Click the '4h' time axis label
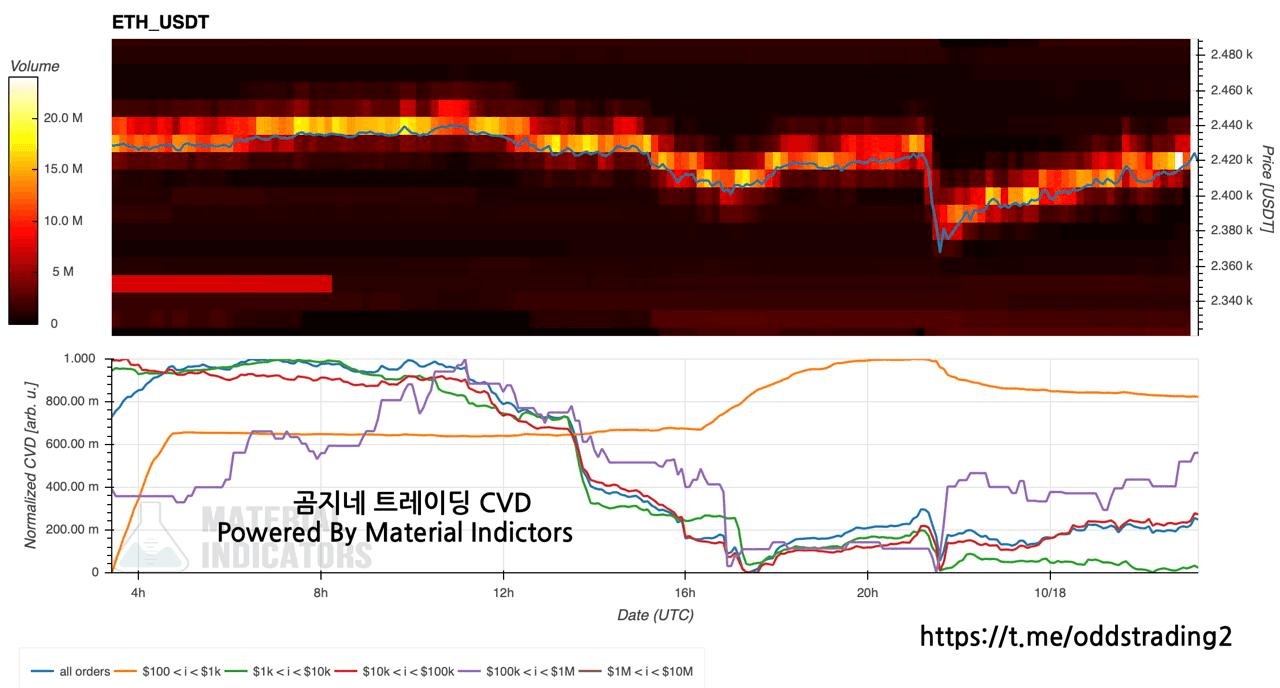The width and height of the screenshot is (1280, 688). pyautogui.click(x=138, y=593)
